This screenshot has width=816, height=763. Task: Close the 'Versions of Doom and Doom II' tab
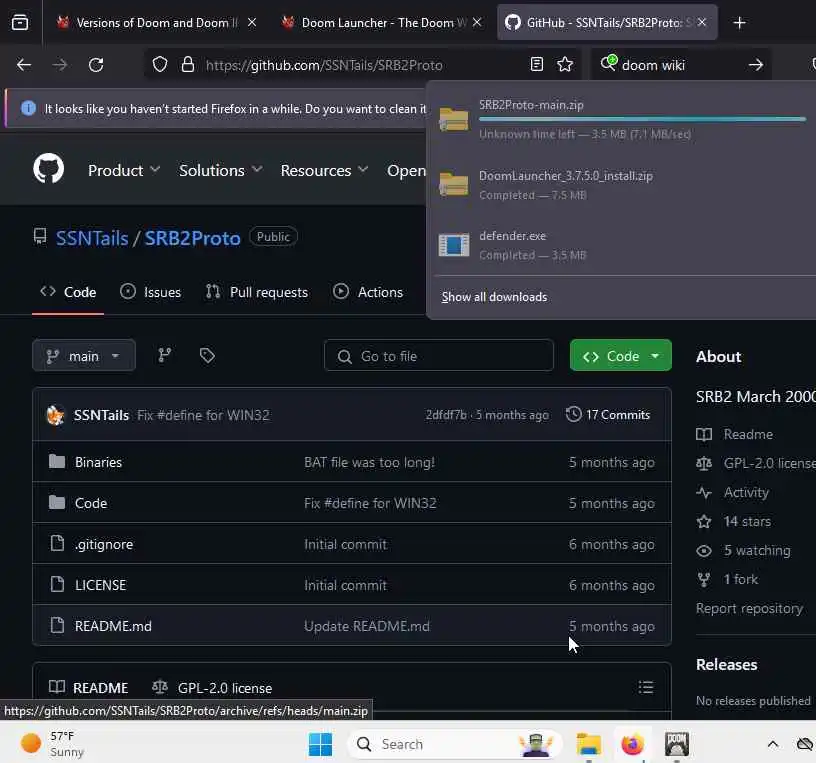tap(252, 22)
